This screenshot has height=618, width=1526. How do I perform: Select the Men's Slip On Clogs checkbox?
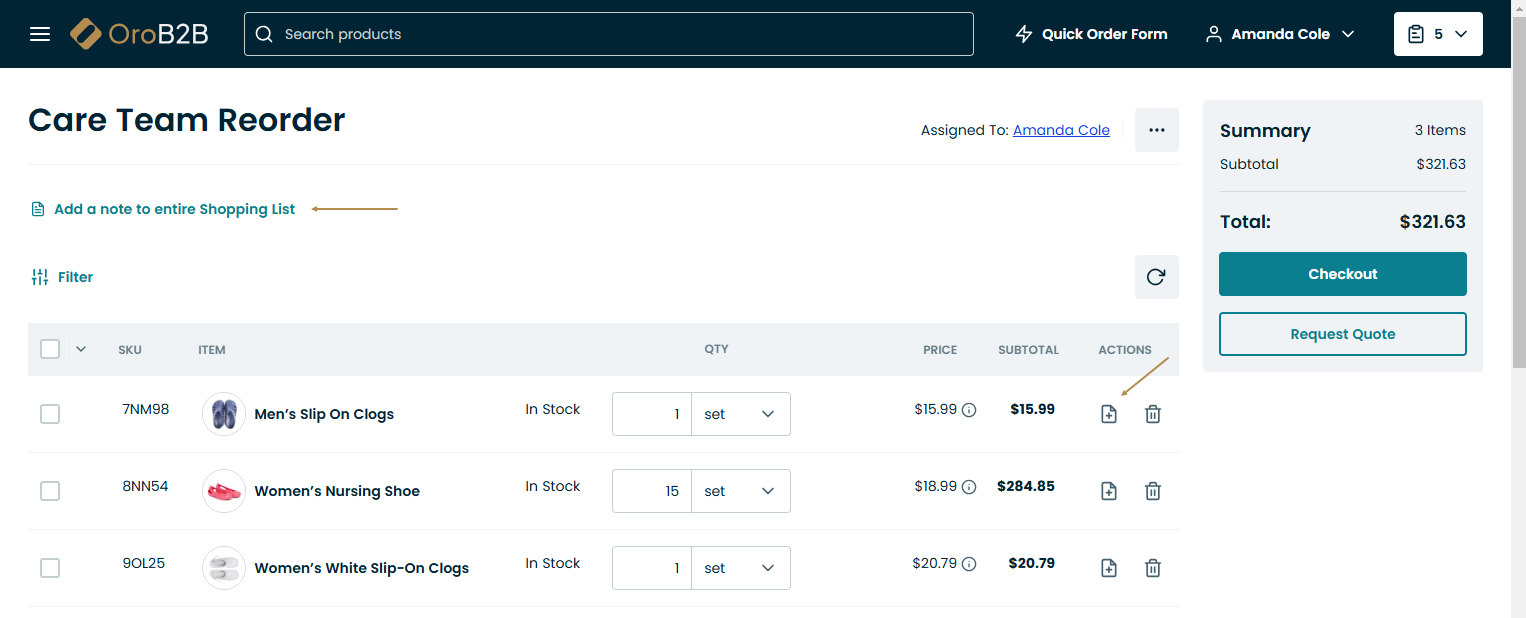50,414
